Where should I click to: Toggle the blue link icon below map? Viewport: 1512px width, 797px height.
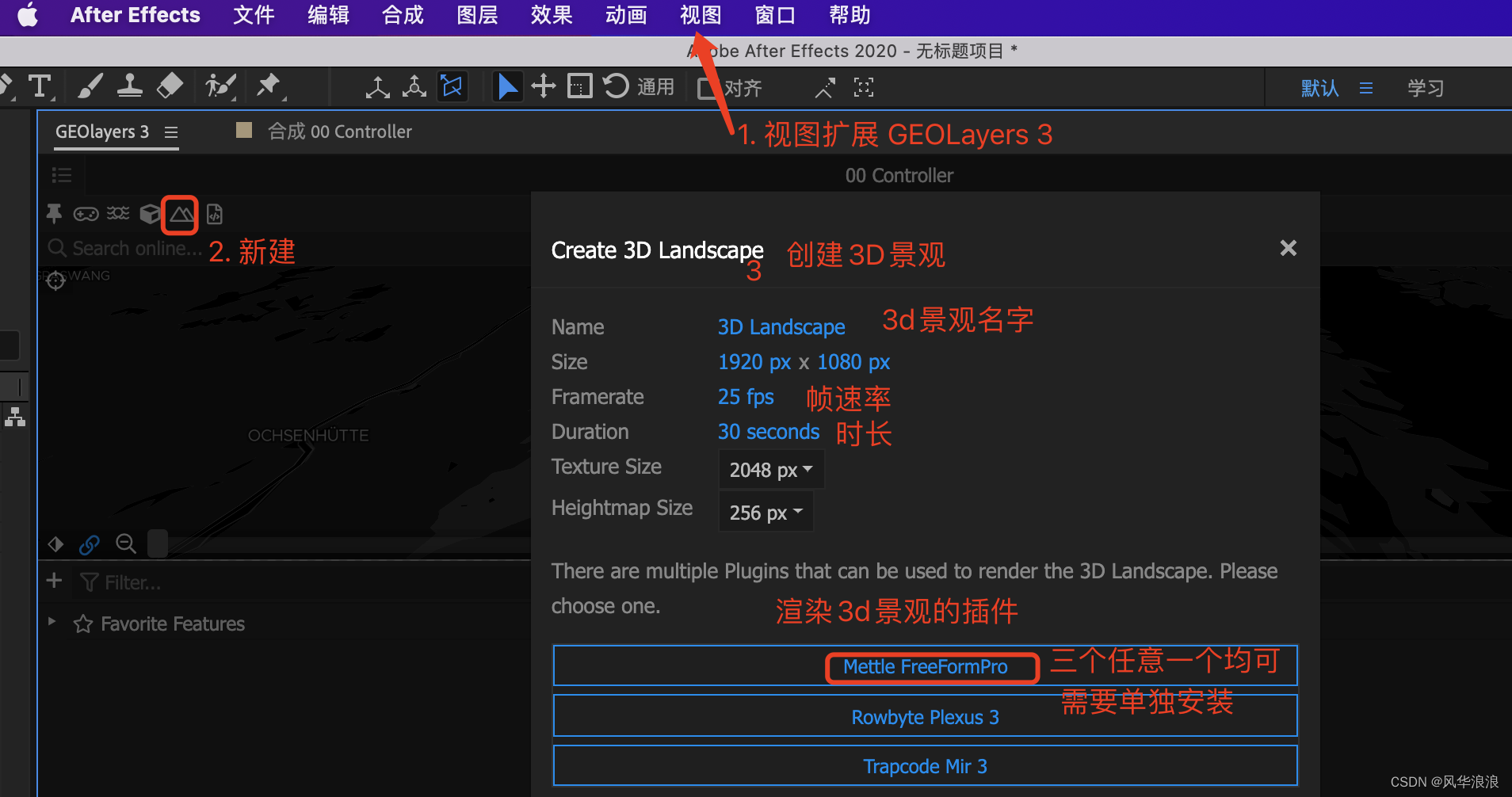90,544
